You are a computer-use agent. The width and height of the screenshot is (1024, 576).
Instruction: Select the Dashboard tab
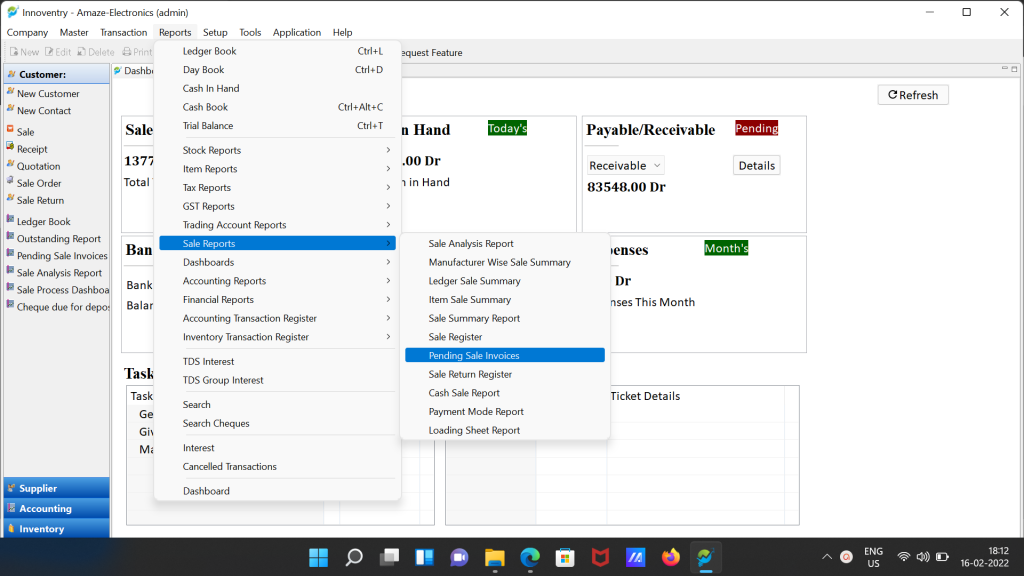coord(134,71)
